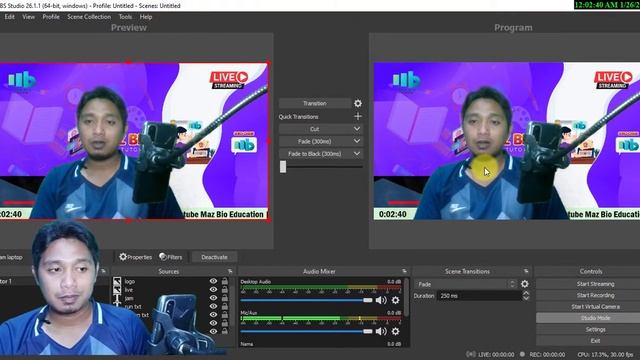Click the Deactivate button
The height and width of the screenshot is (360, 640).
click(214, 257)
